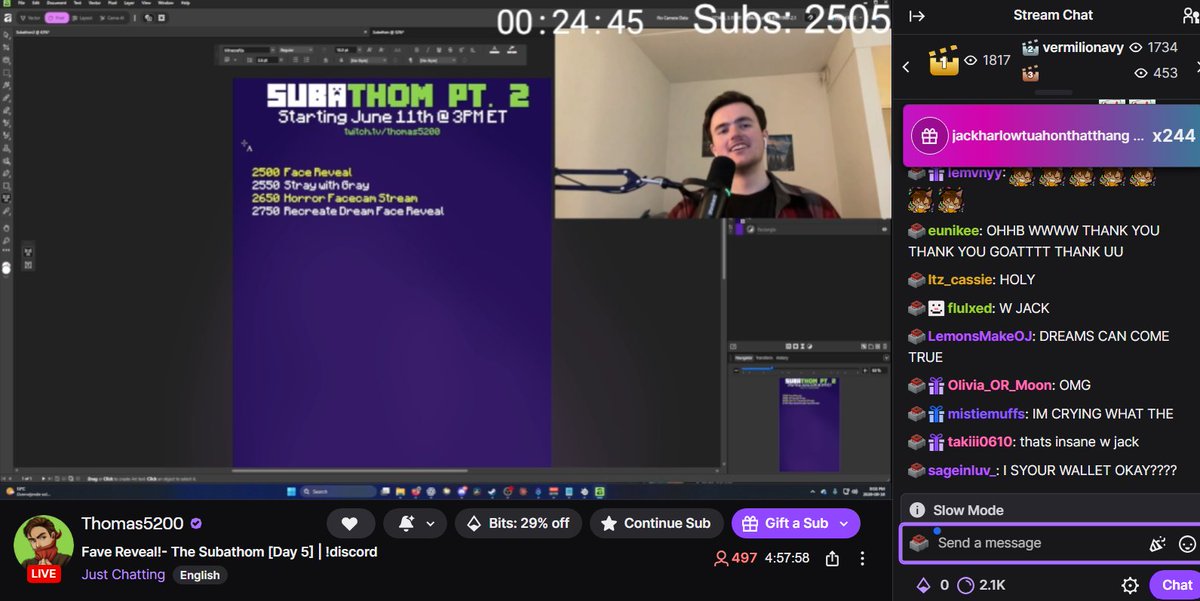Open the three-dot more options menu
This screenshot has width=1200, height=601.
click(x=863, y=558)
